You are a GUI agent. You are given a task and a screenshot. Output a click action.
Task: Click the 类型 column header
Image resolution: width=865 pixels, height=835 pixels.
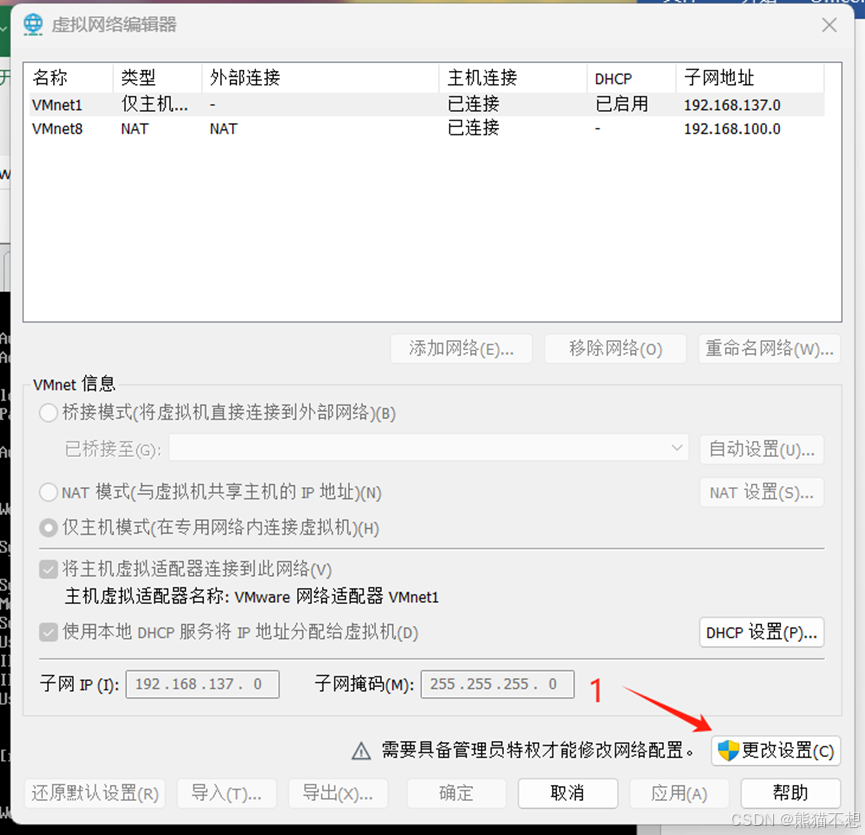(x=158, y=78)
